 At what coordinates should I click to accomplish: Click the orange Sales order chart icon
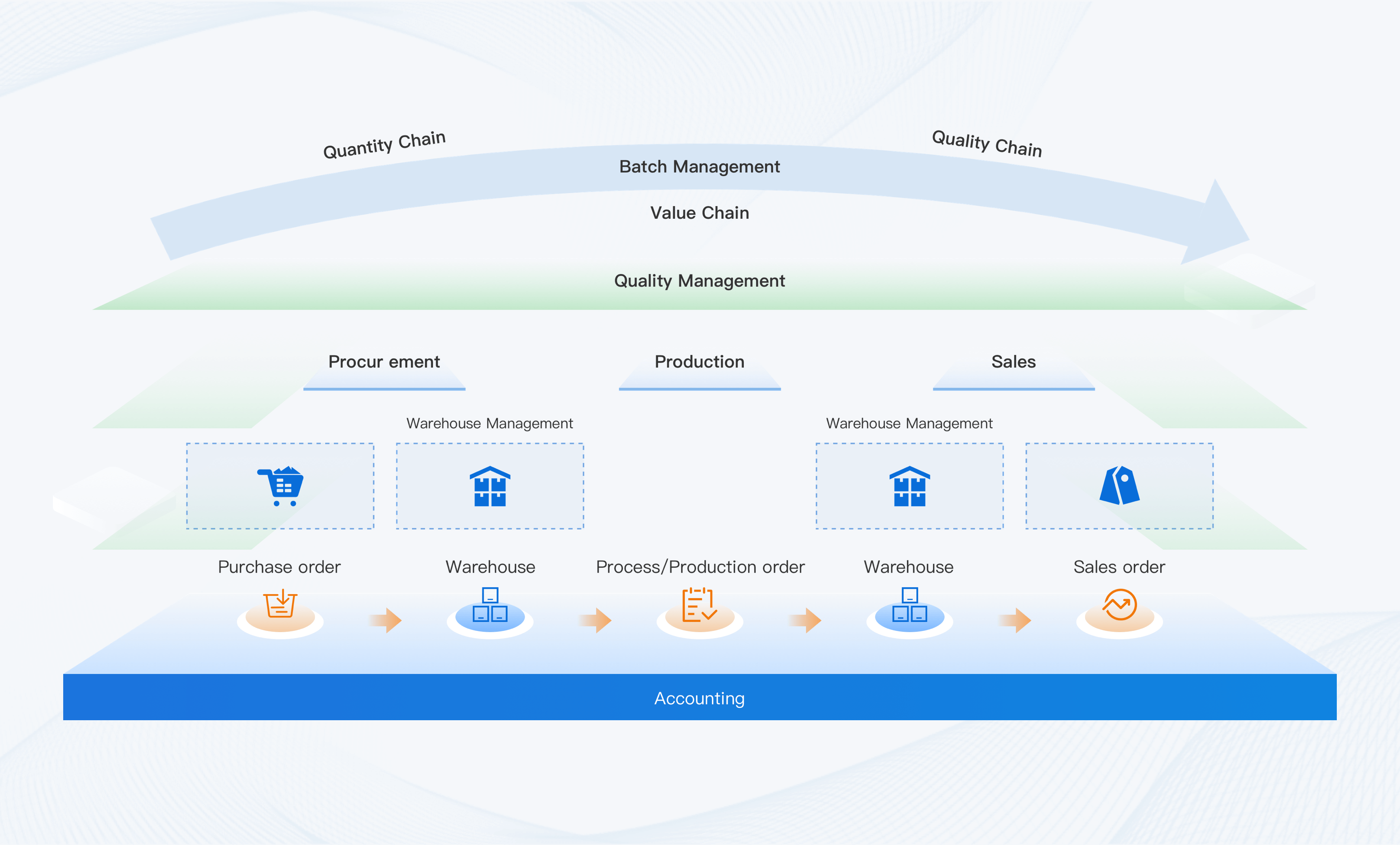click(1119, 605)
